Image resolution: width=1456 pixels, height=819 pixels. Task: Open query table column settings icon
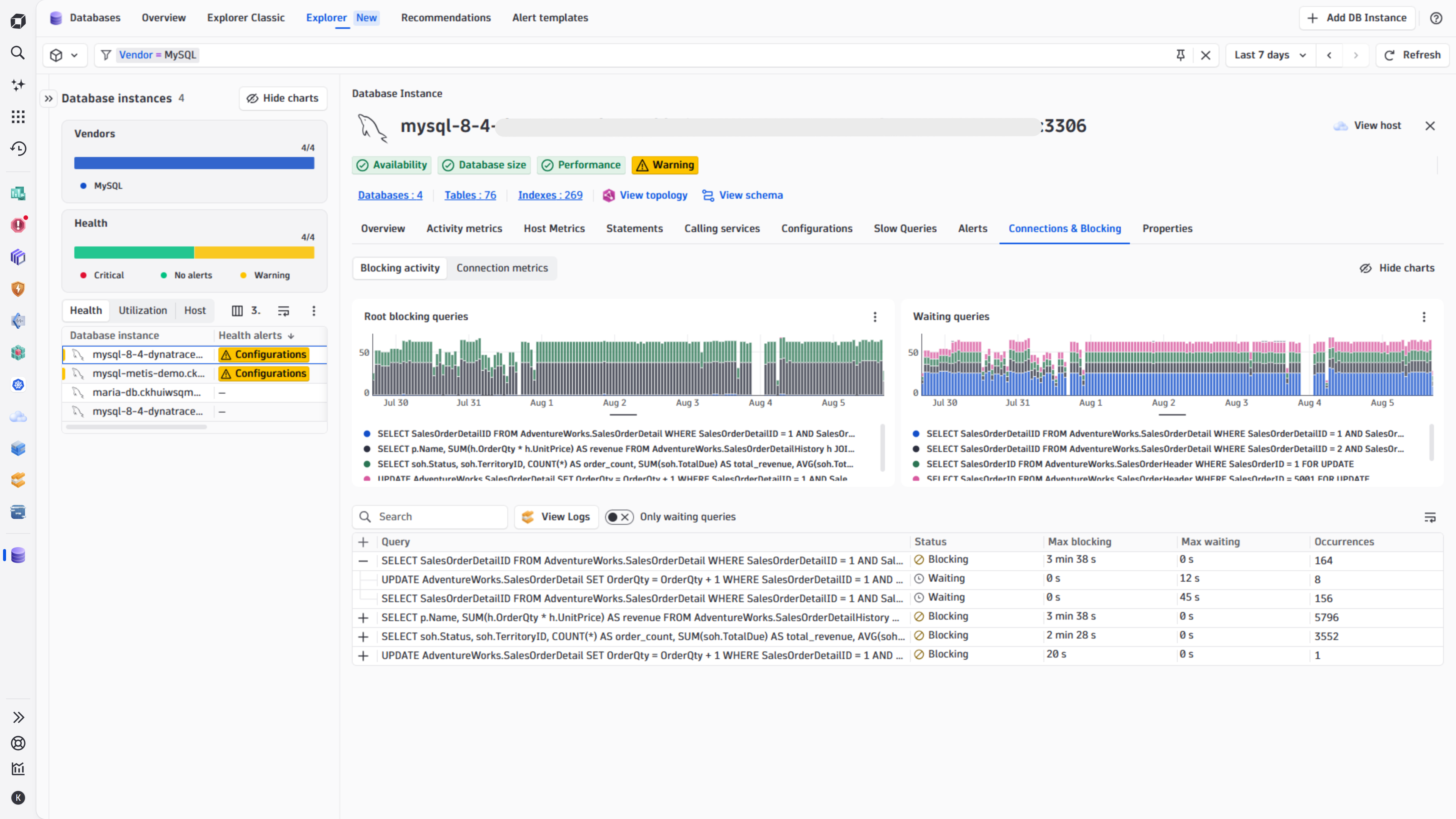[x=1430, y=517]
